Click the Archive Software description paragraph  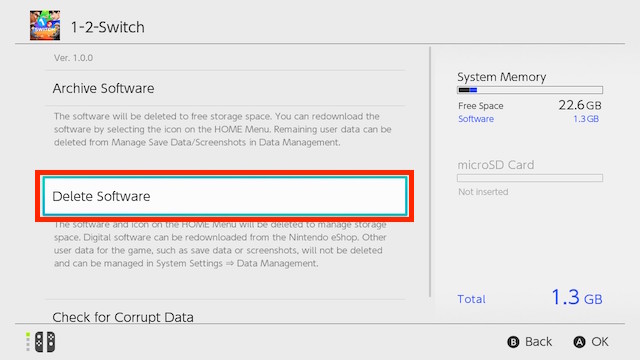[222, 129]
